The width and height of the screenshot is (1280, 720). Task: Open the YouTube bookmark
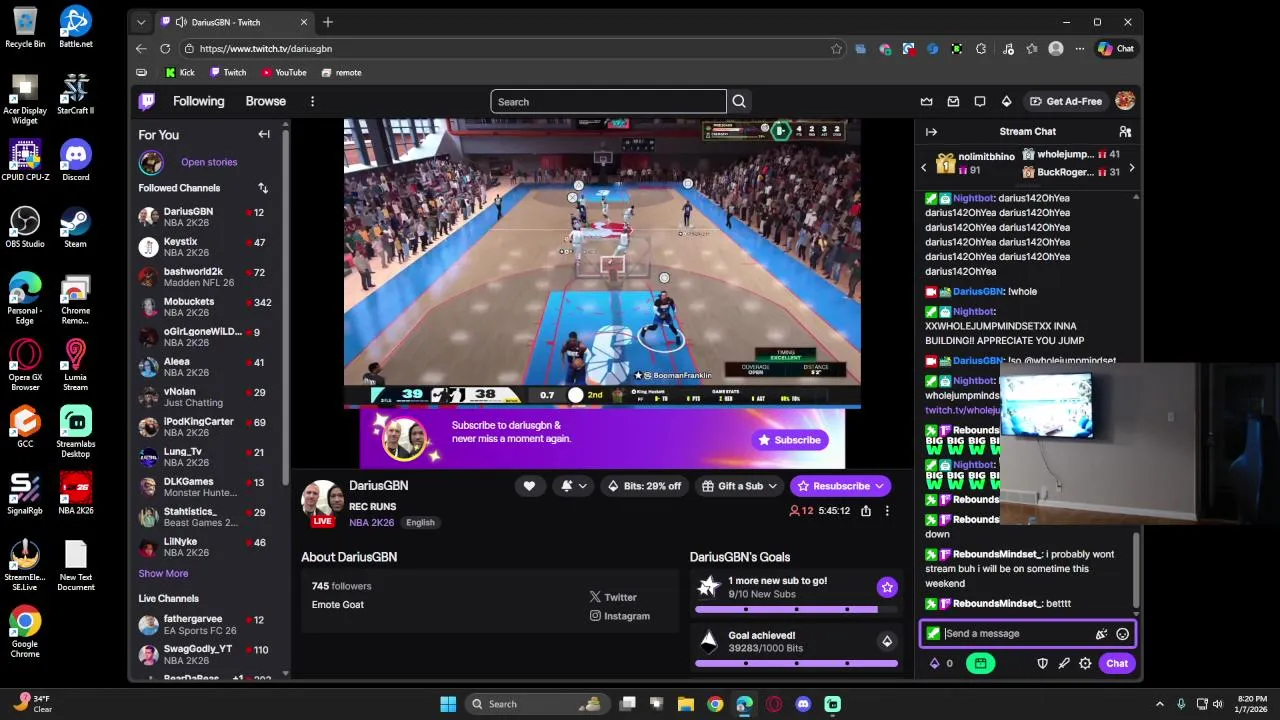(x=284, y=72)
